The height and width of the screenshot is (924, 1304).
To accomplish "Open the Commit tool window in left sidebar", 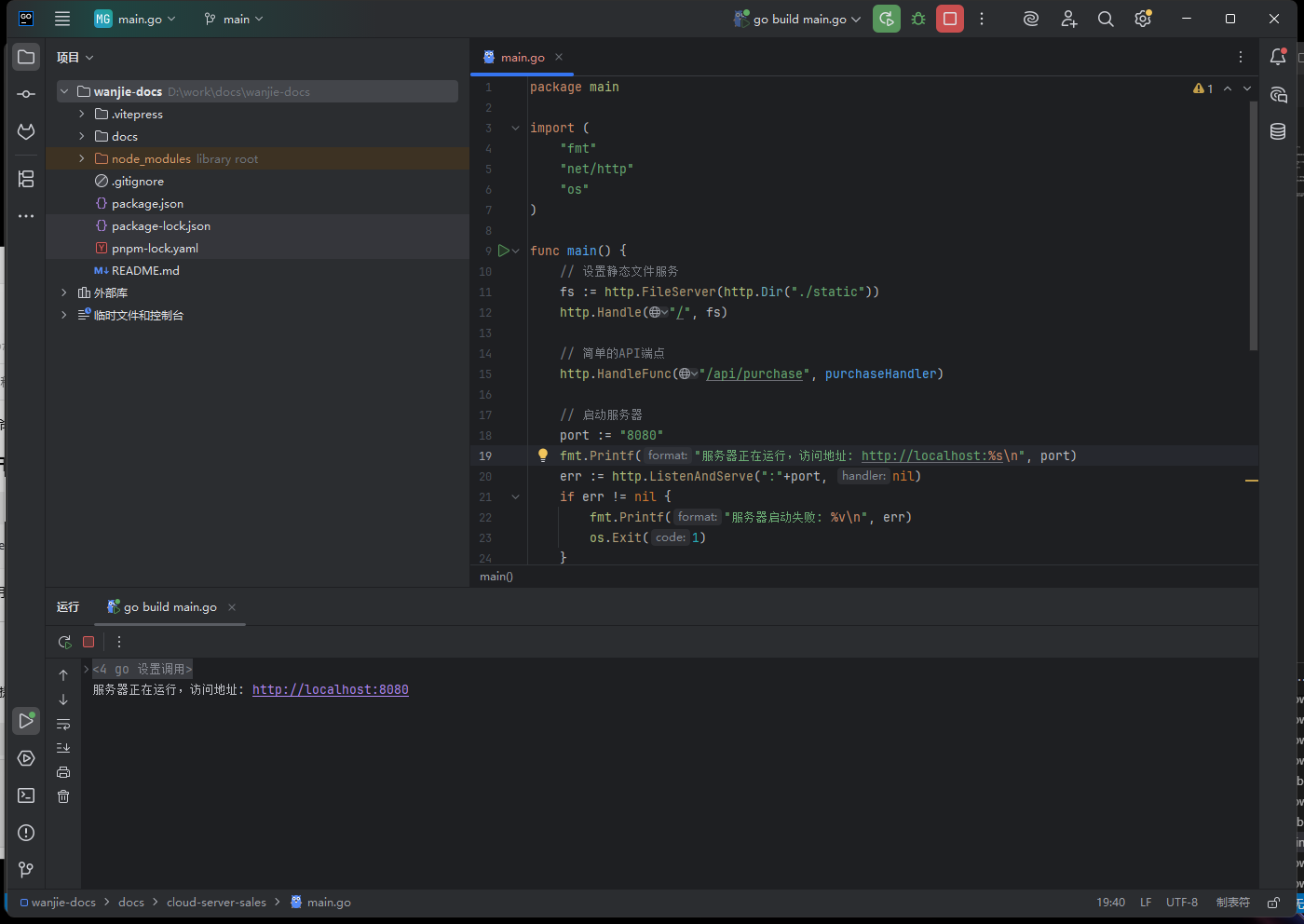I will point(26,94).
